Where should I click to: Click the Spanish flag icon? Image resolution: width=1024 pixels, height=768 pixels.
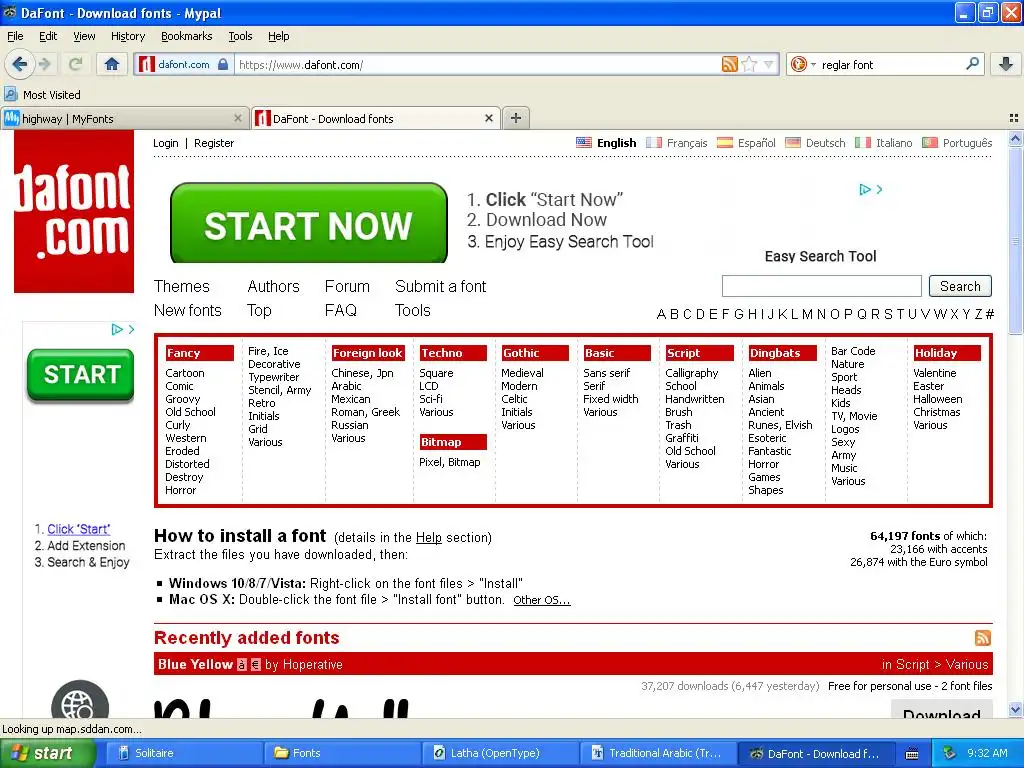724,142
